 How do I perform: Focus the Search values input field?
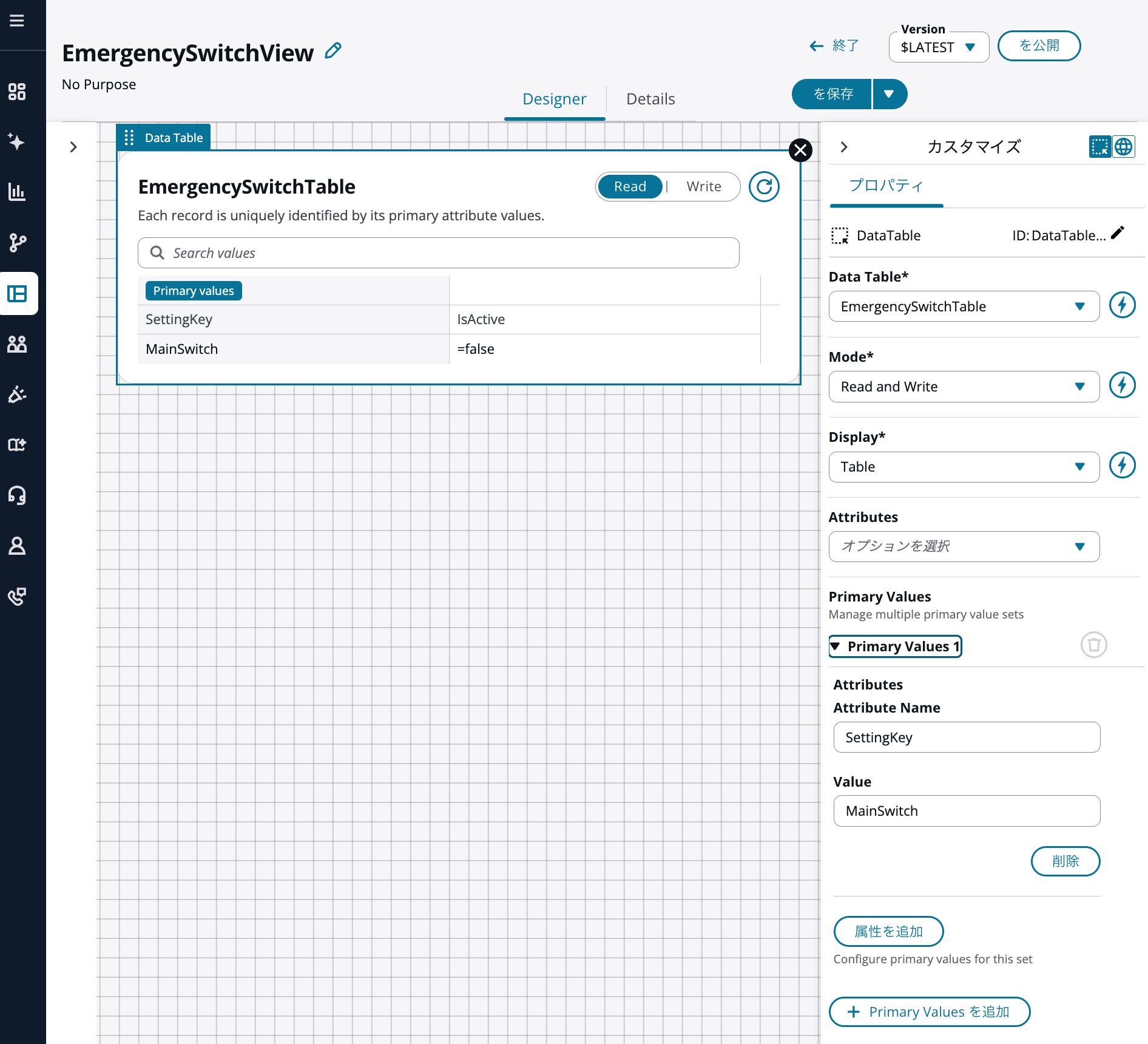[x=439, y=253]
